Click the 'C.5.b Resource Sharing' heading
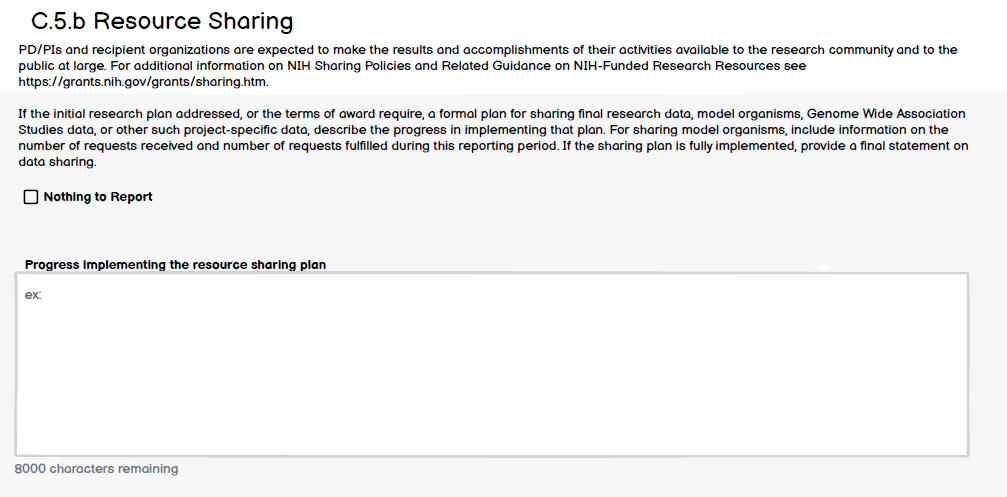Viewport: 1007px width, 497px height. pos(162,21)
